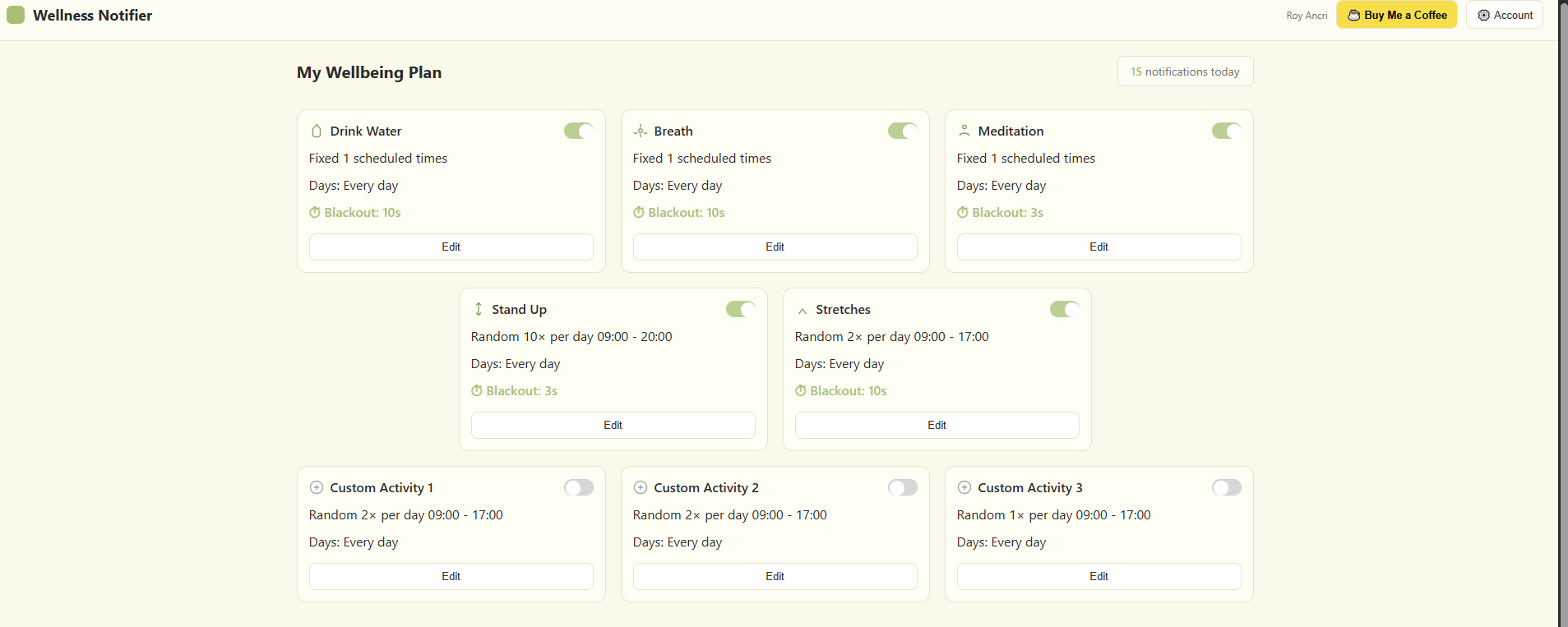Click the coffee cup icon in Buy Me a Coffee

point(1353,15)
